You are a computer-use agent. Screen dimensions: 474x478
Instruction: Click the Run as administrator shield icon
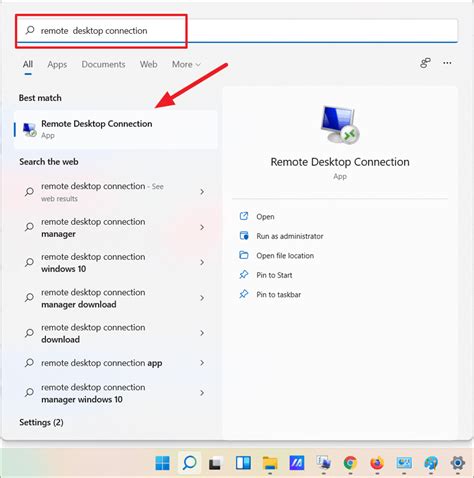(244, 236)
